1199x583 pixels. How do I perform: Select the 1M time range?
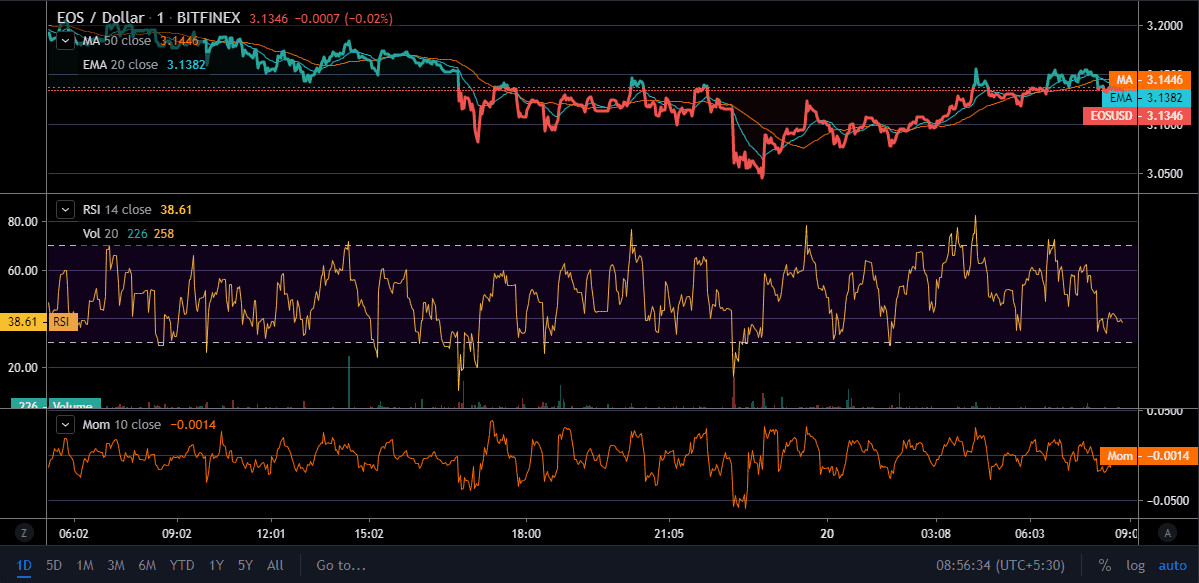click(85, 566)
